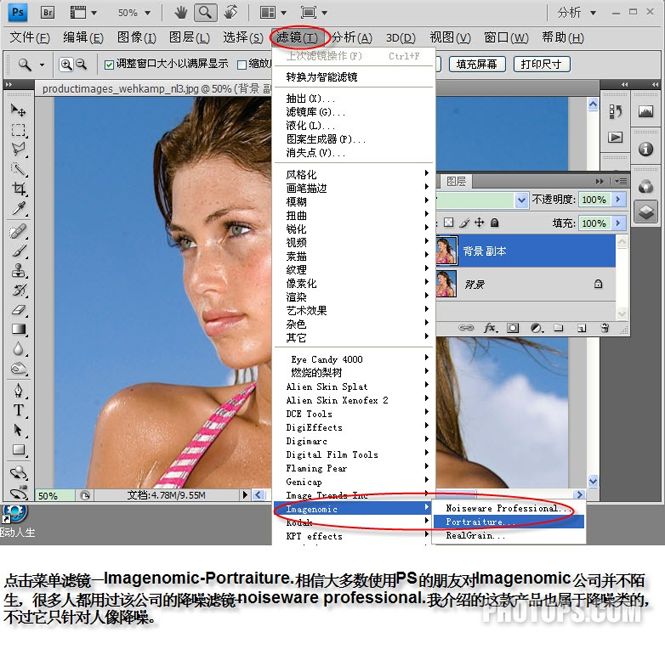
Task: Select the Healing Brush tool
Action: 18,232
